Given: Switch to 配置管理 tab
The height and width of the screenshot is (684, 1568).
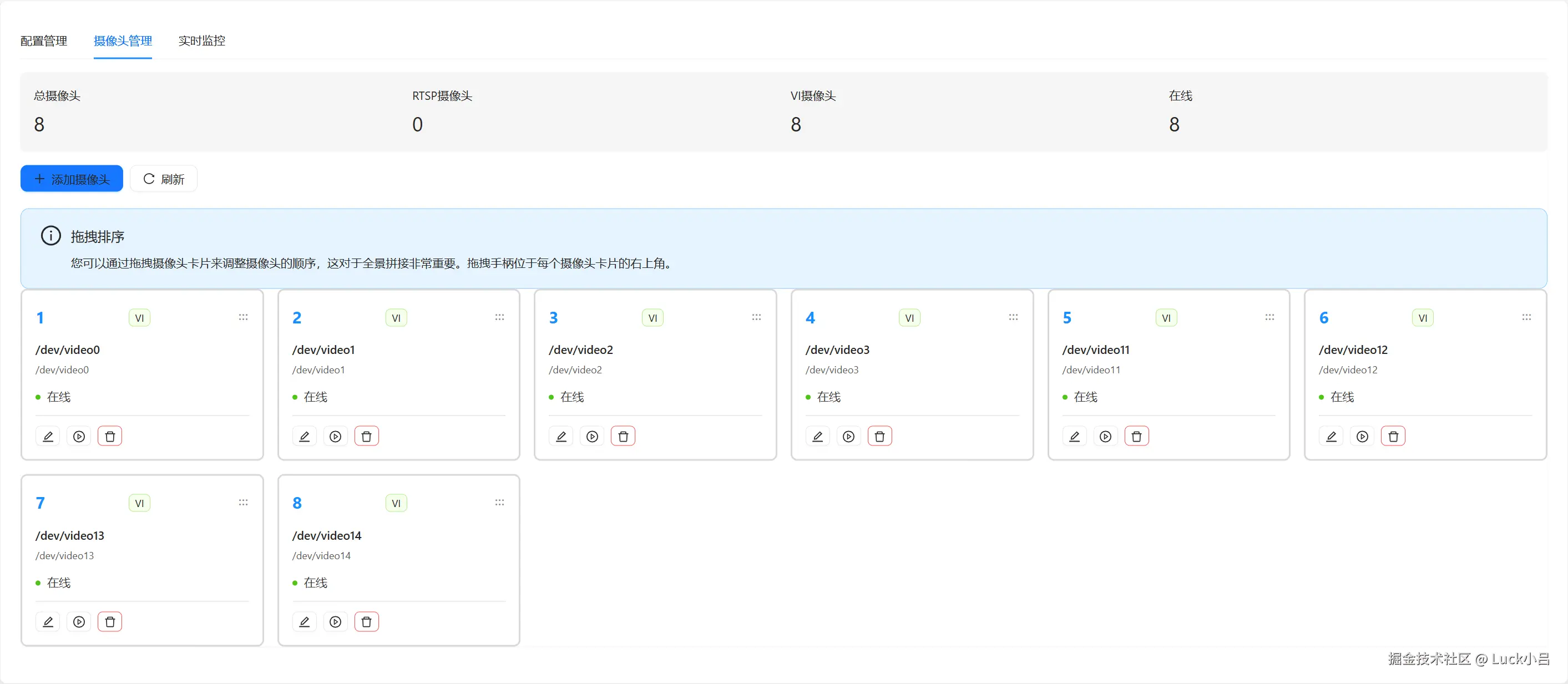Looking at the screenshot, I should pos(44,40).
